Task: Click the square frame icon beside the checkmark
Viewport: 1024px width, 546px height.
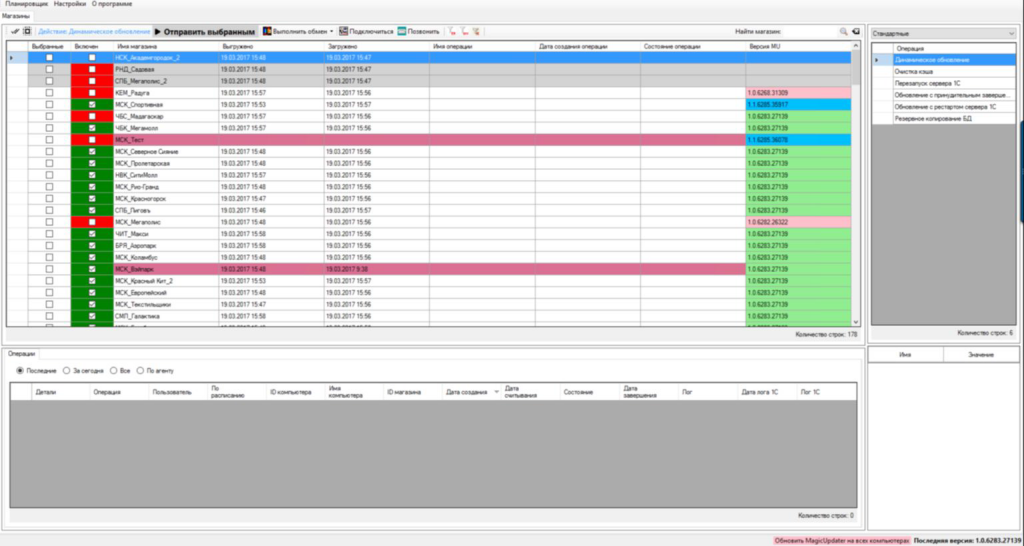Action: point(27,31)
